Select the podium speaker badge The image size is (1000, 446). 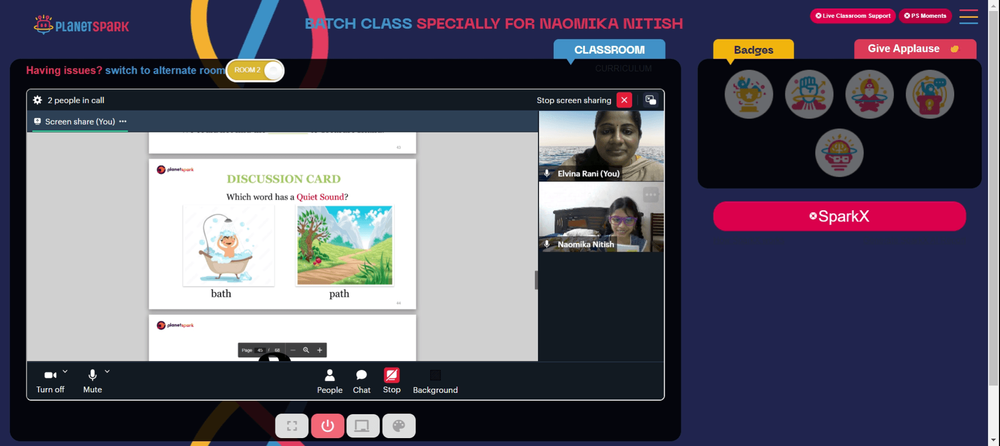coord(930,94)
